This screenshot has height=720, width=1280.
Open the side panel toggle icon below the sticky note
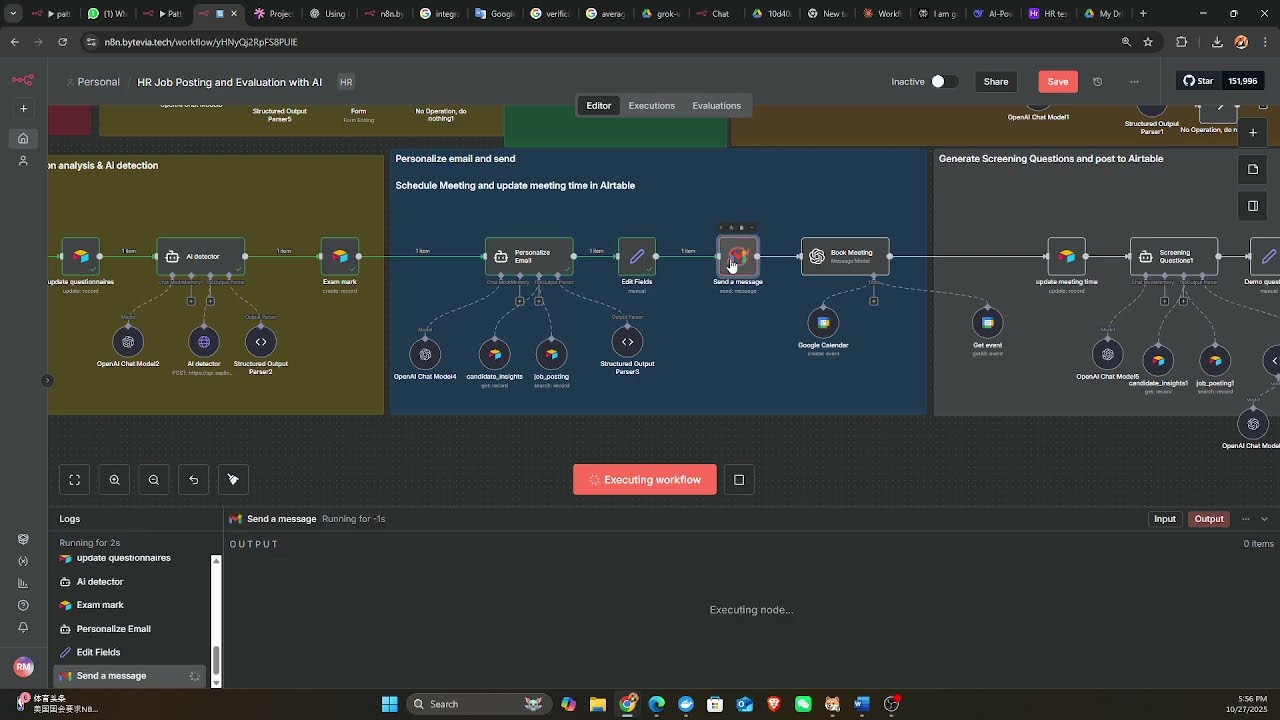1253,206
